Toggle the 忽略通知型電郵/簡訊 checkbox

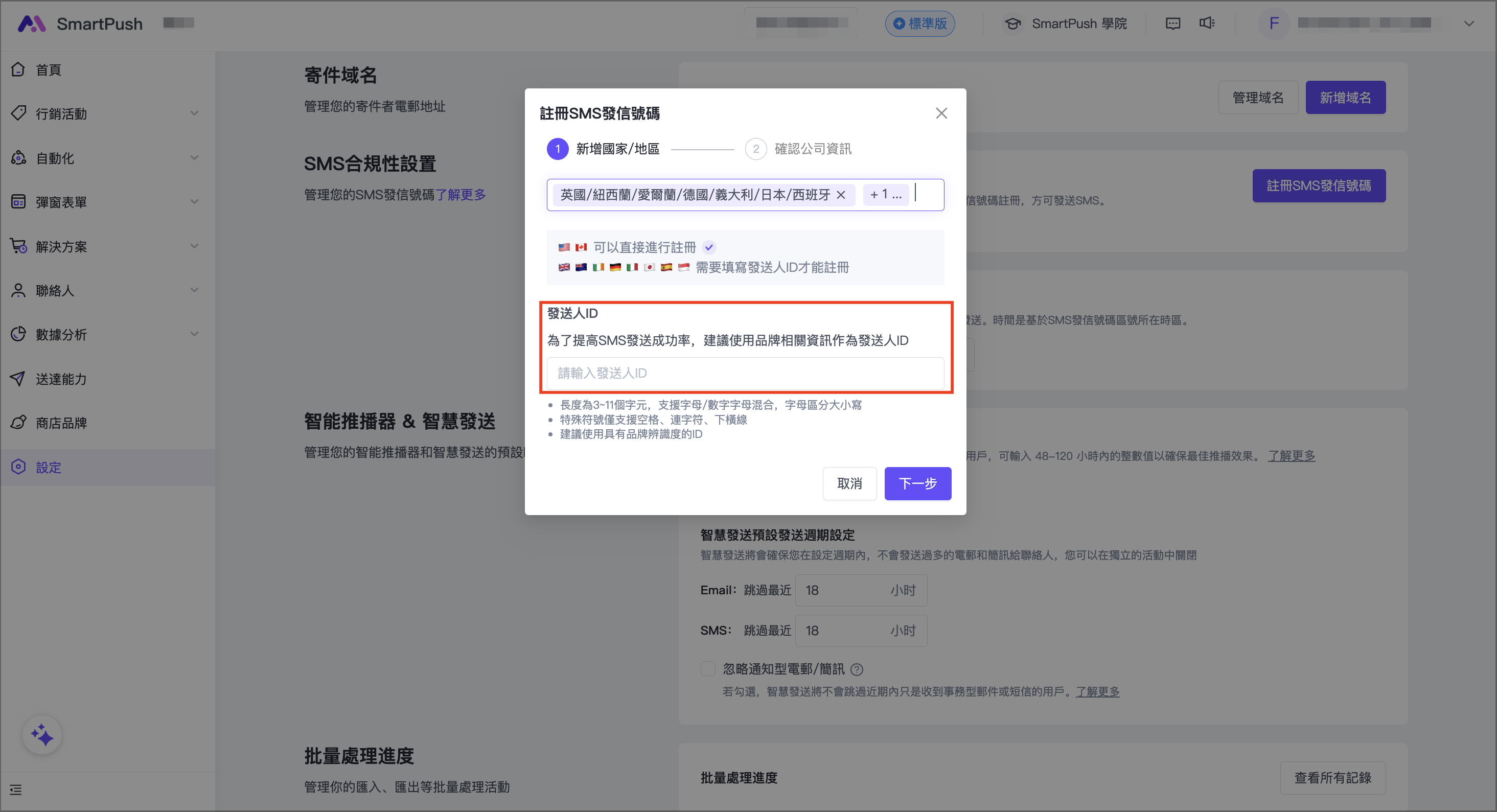point(708,668)
